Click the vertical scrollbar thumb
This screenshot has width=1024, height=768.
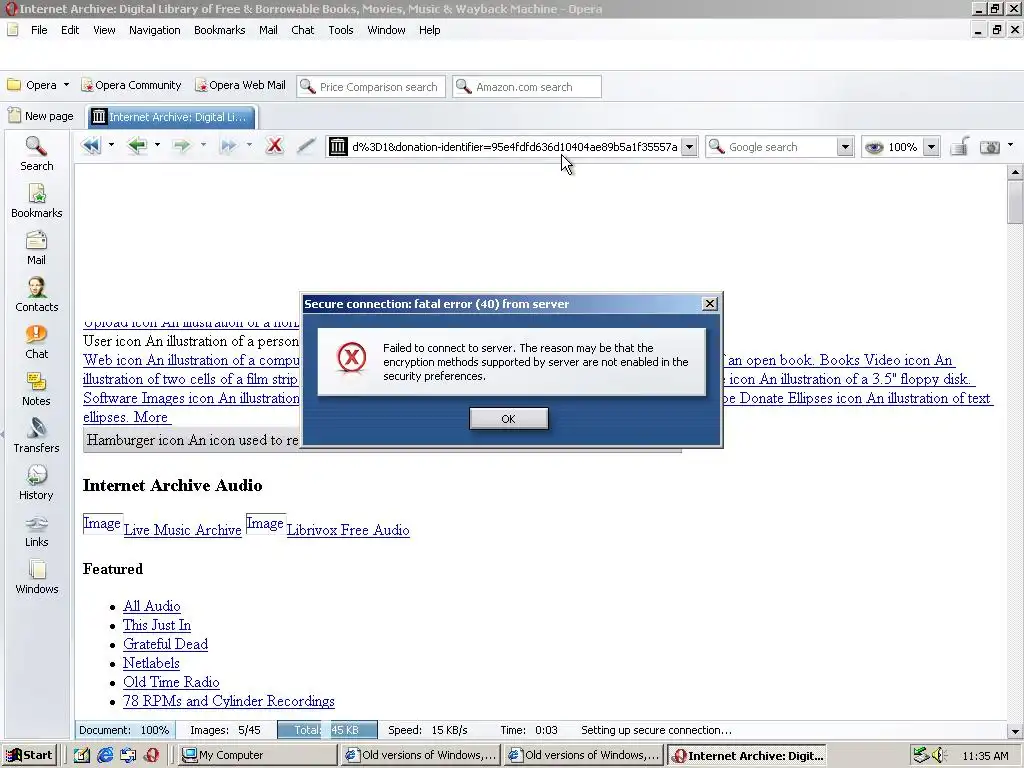point(1014,202)
